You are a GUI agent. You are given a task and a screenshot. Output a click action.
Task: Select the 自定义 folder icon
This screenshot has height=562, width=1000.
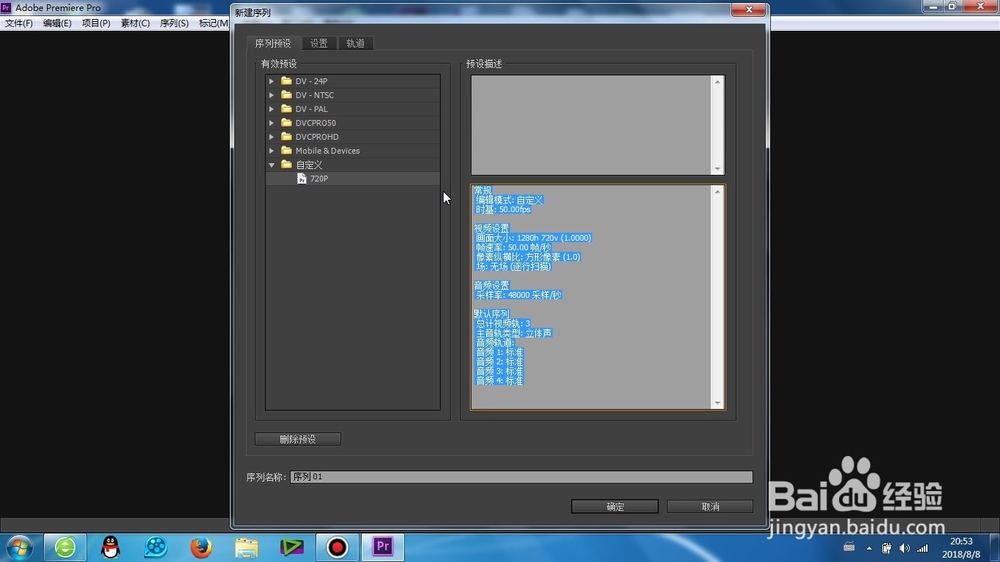[286, 165]
